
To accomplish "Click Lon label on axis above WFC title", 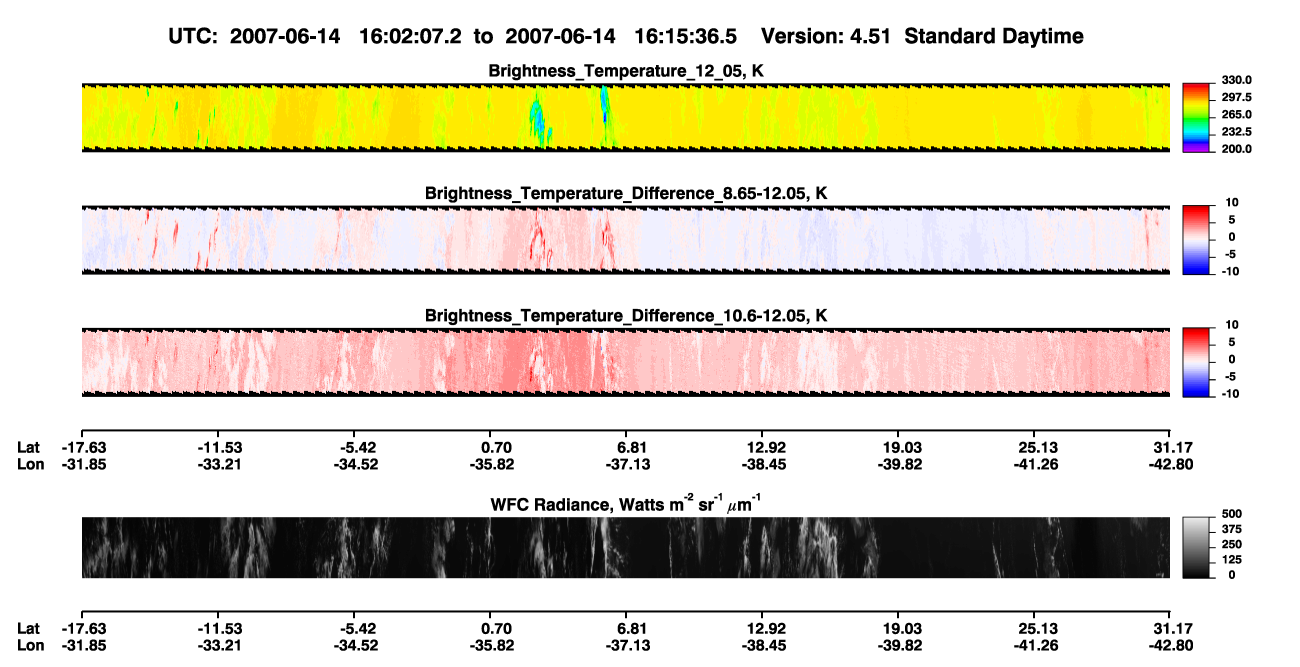I will (30, 464).
